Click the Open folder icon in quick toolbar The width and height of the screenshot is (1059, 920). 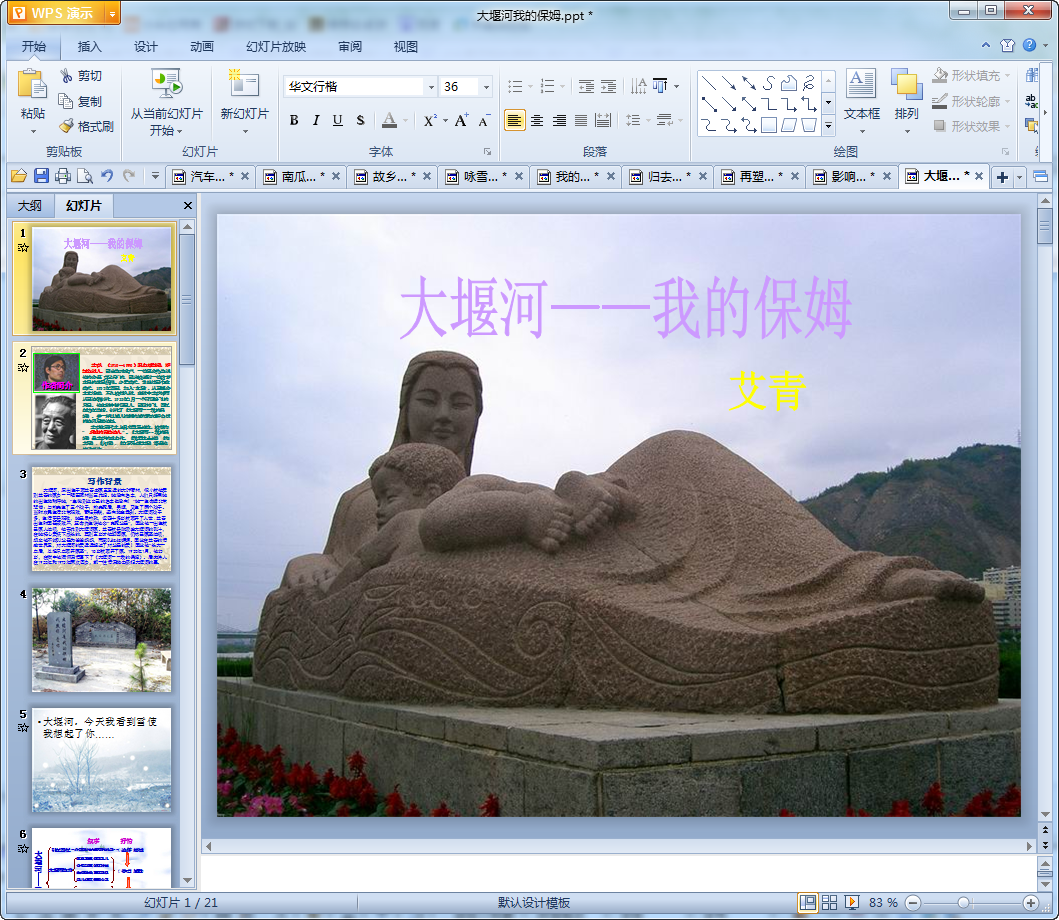coord(19,176)
